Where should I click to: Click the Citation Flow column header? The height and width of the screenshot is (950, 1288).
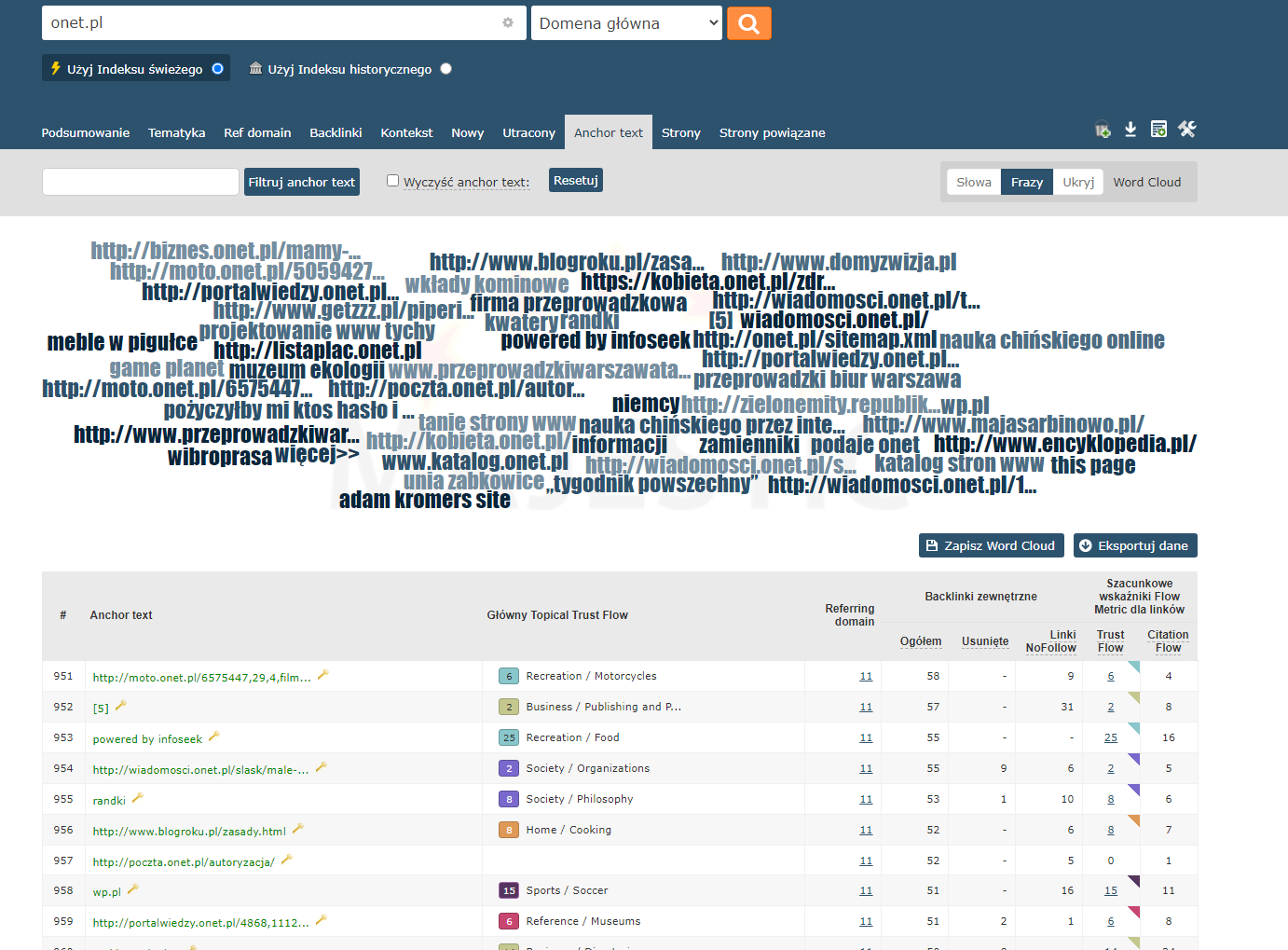pyautogui.click(x=1168, y=640)
